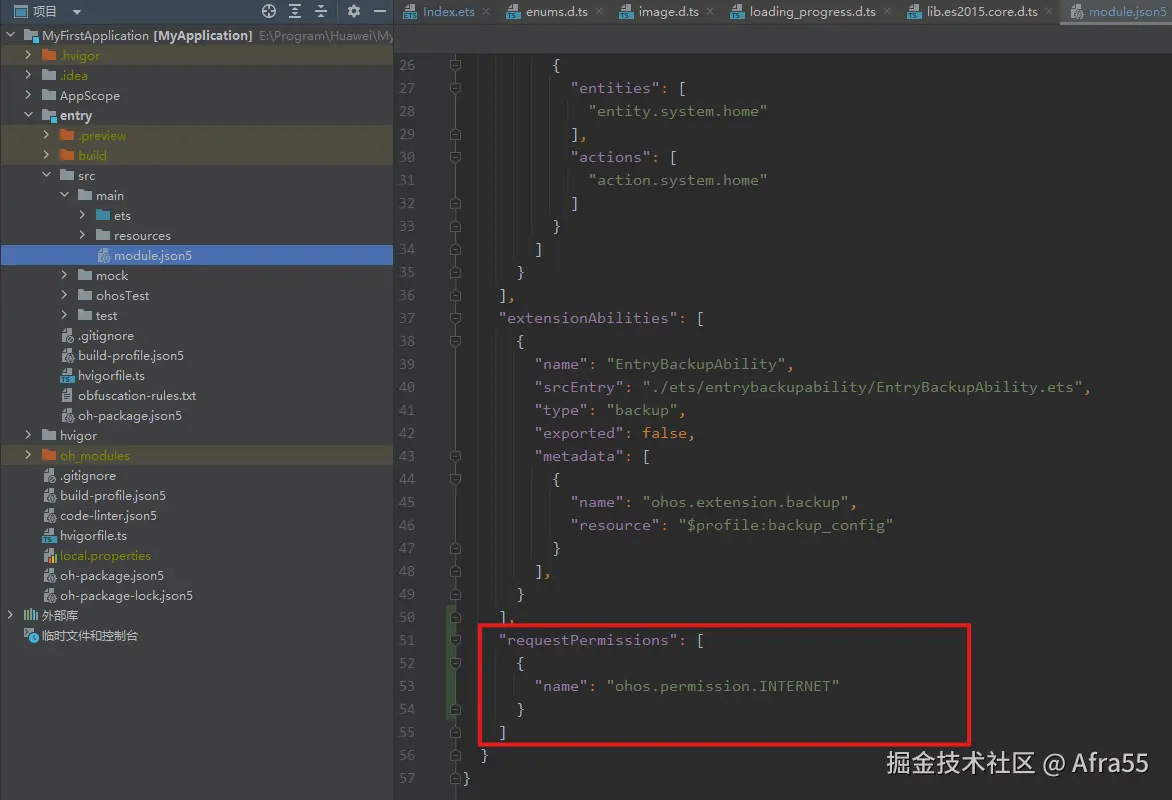Open the loading_progress.d.ts tab
This screenshot has width=1172, height=800.
[x=812, y=11]
